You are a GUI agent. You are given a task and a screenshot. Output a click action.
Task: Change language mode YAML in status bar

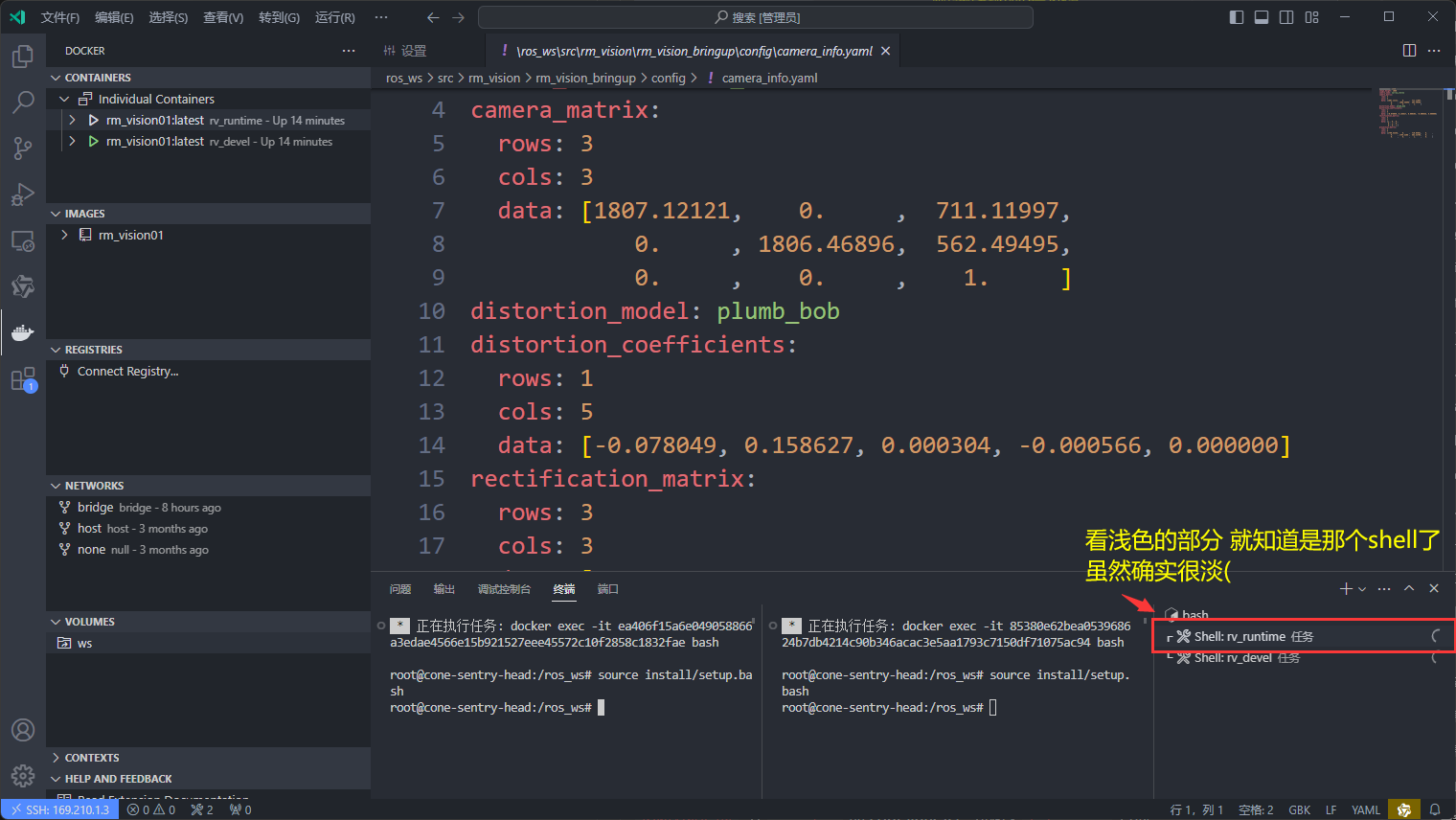click(1366, 809)
